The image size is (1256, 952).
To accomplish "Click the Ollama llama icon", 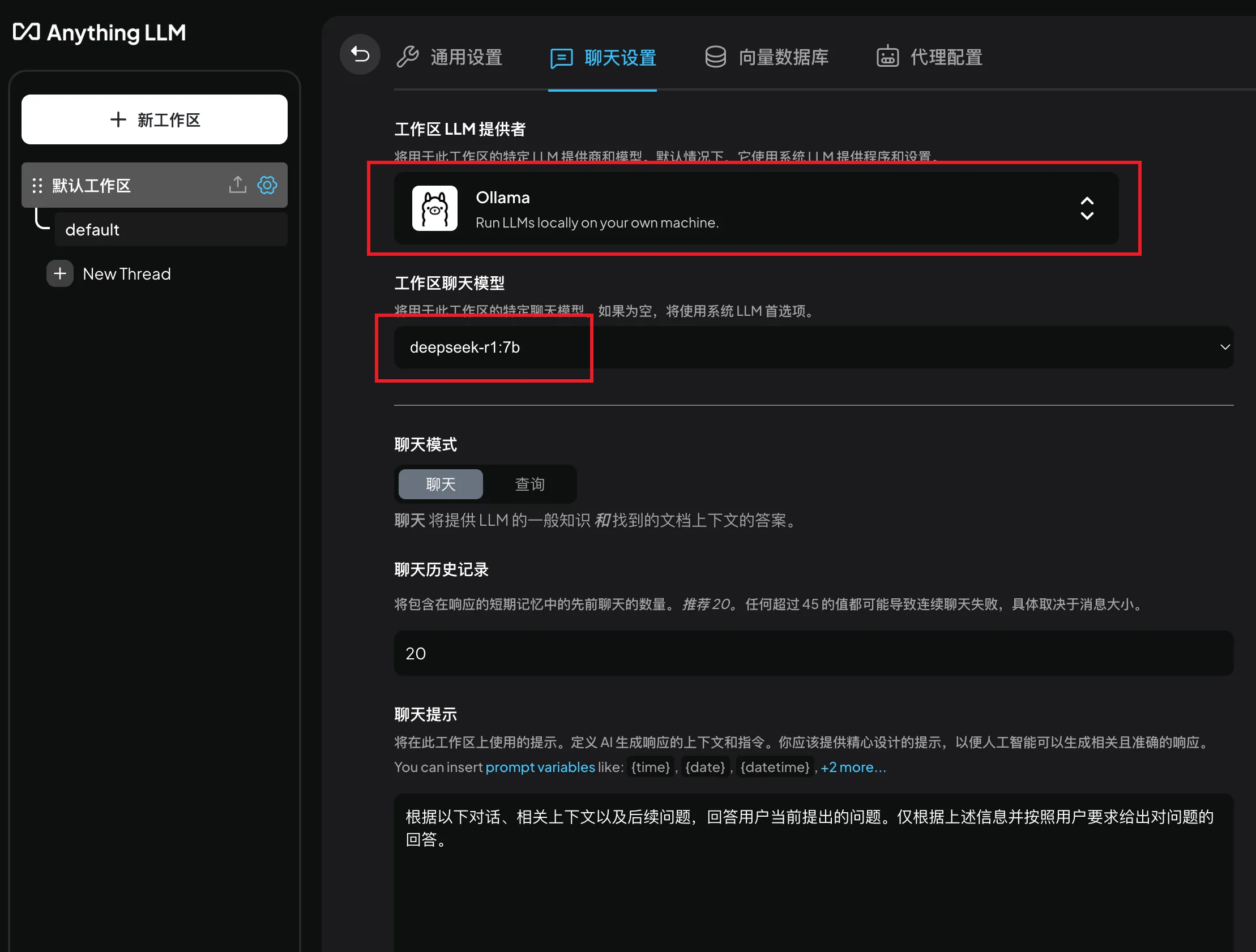I will 434,208.
